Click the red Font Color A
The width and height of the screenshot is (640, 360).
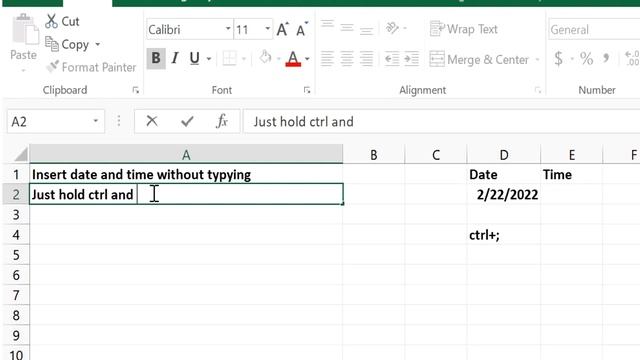(293, 58)
